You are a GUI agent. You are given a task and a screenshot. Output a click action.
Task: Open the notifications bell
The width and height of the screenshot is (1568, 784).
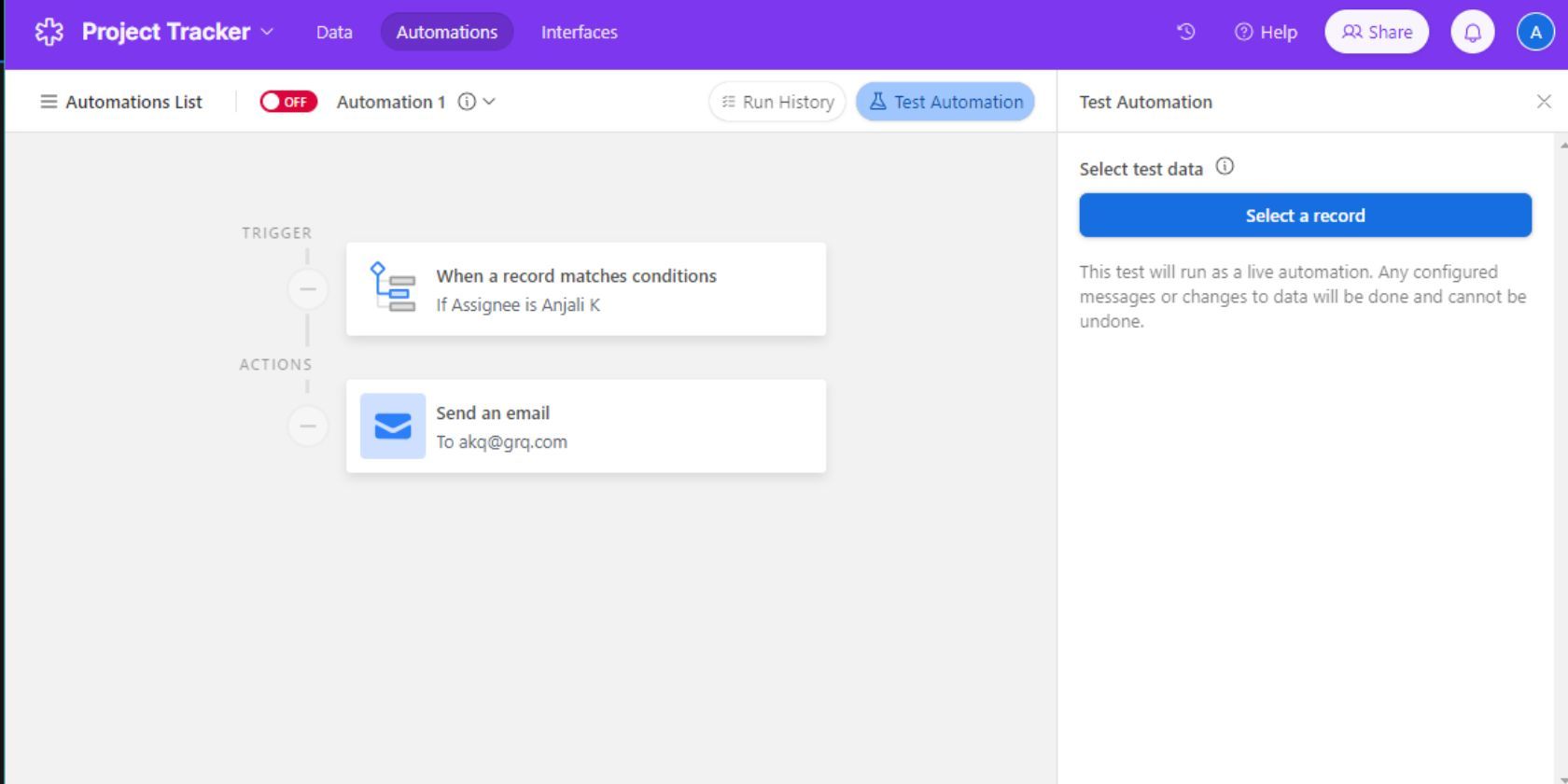(x=1472, y=32)
